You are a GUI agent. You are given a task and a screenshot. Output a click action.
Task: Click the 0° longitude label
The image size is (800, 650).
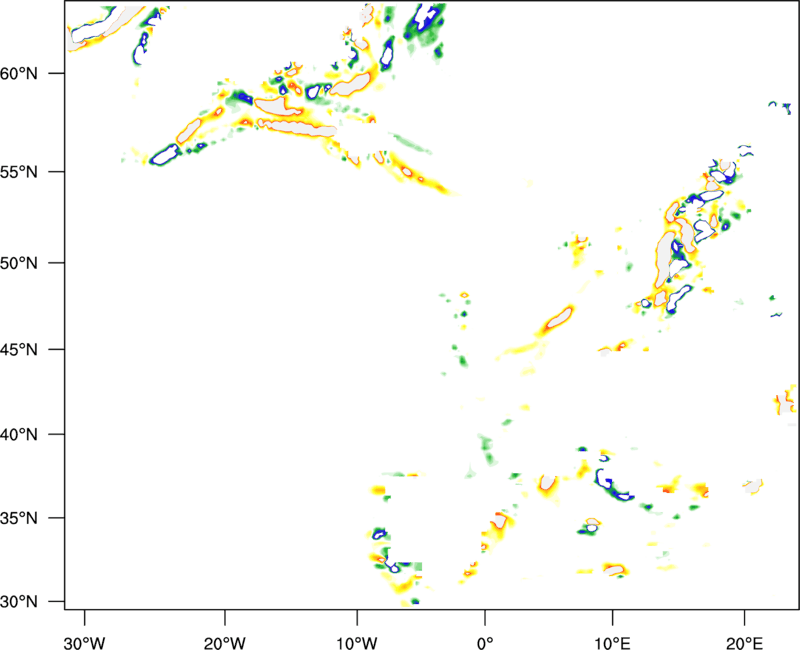click(485, 643)
